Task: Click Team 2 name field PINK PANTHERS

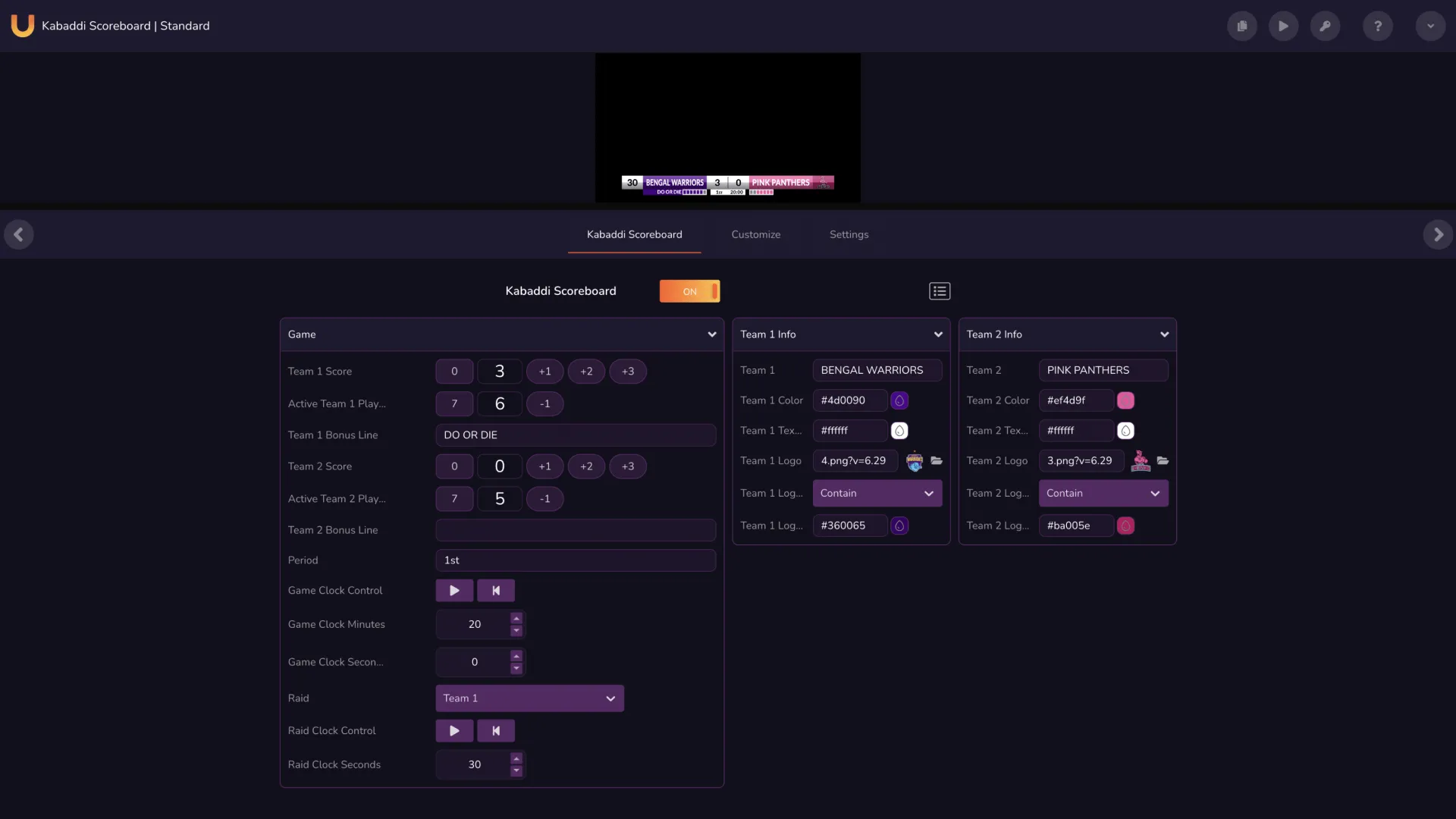Action: [1103, 370]
